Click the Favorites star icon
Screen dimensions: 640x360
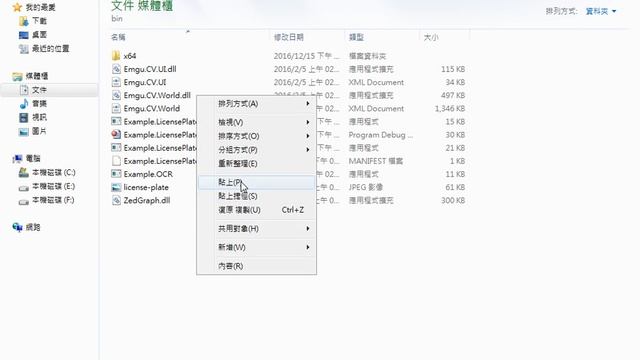pyautogui.click(x=17, y=7)
